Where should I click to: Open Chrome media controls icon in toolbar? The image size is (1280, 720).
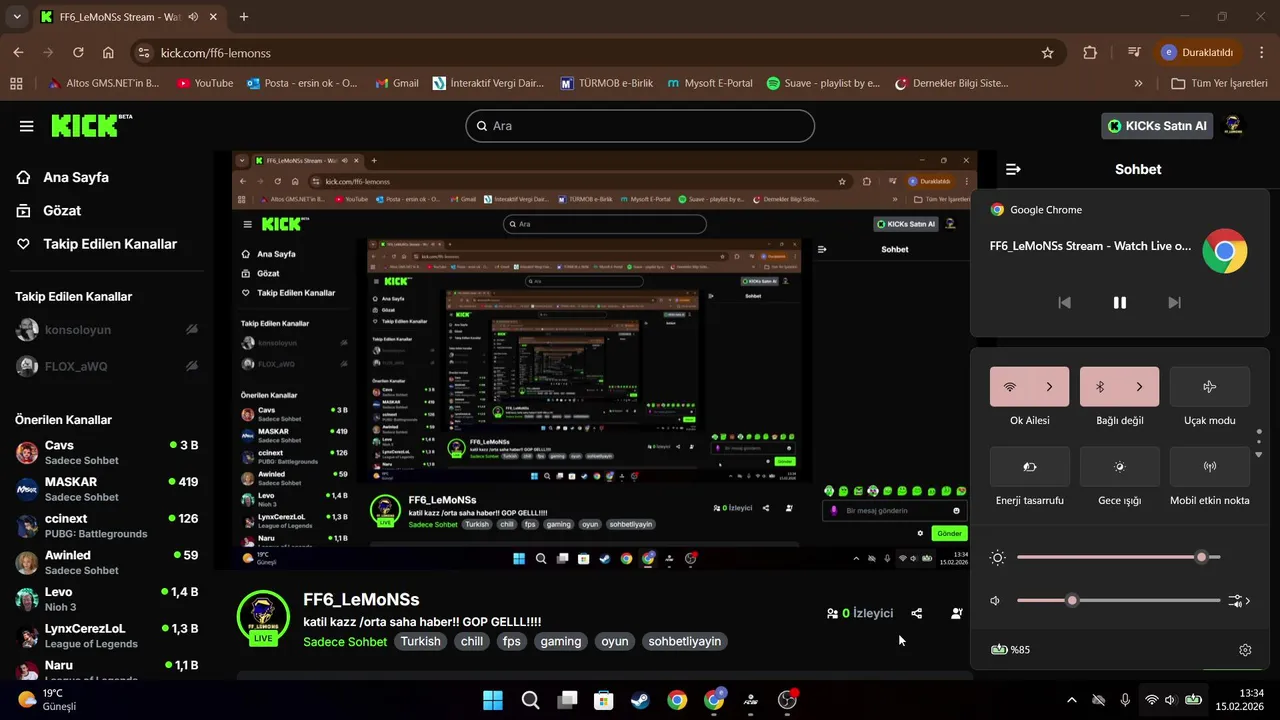(x=1134, y=52)
